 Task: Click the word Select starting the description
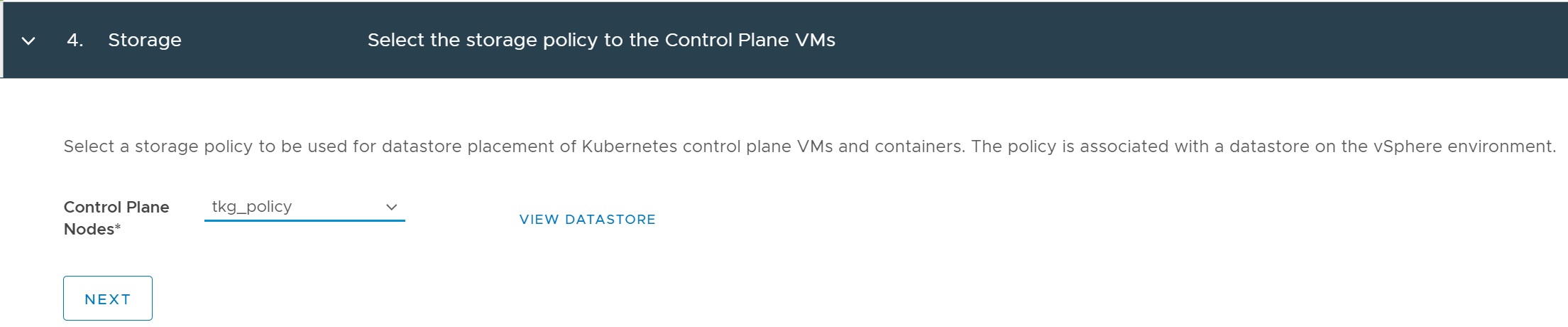click(89, 147)
